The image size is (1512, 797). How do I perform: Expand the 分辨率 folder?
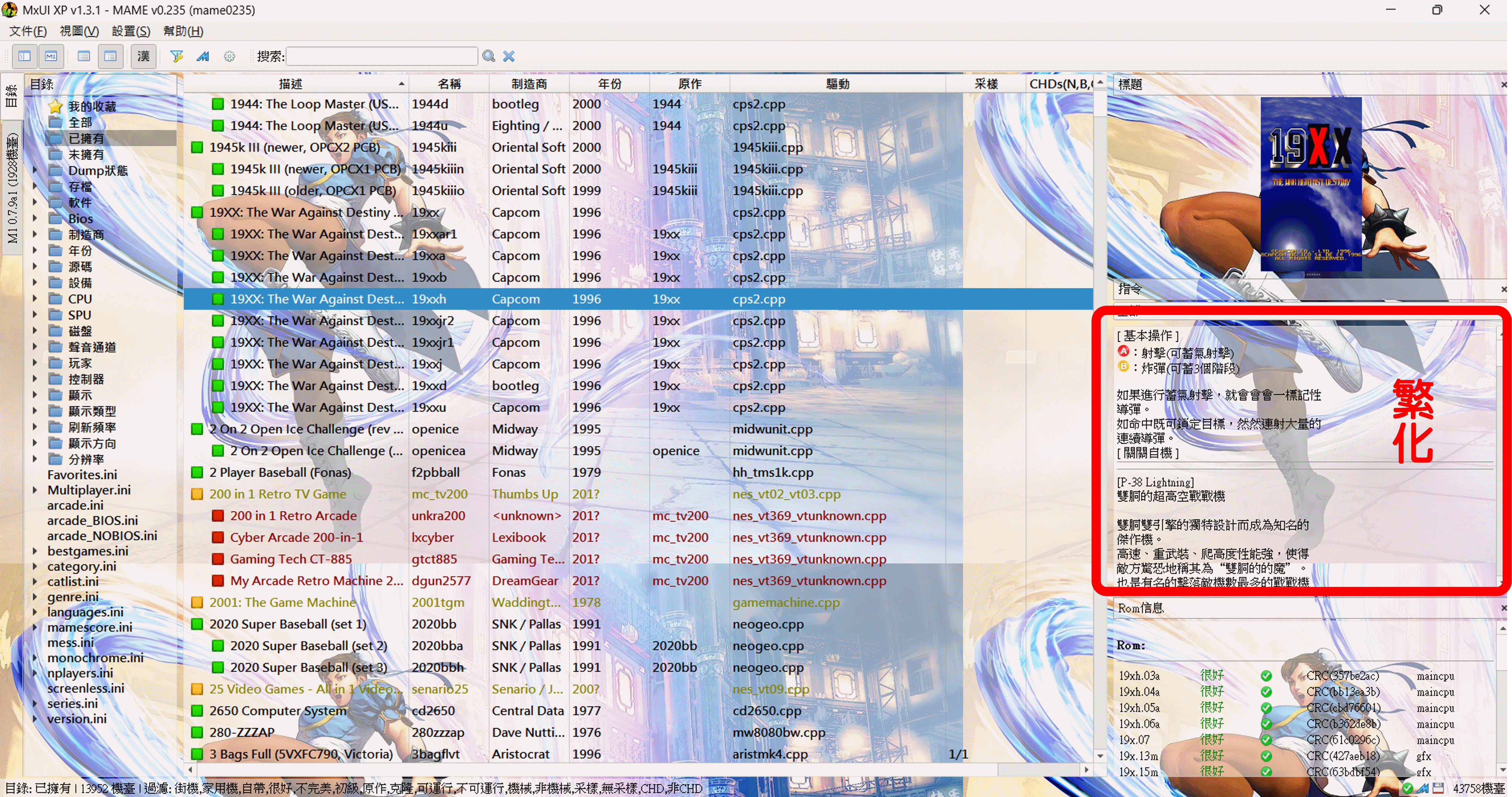pyautogui.click(x=35, y=459)
